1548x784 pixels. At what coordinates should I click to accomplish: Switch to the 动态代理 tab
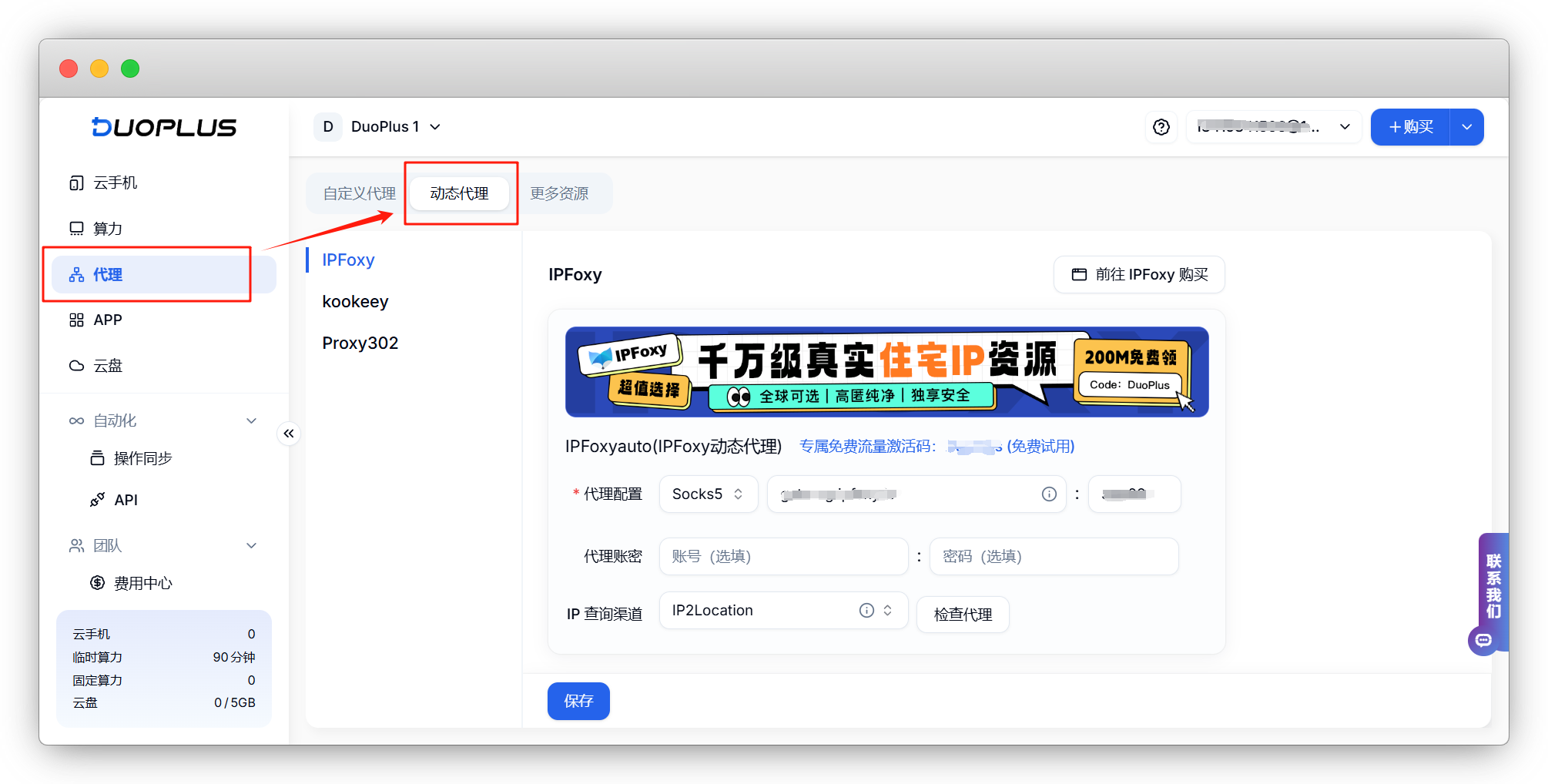click(459, 193)
